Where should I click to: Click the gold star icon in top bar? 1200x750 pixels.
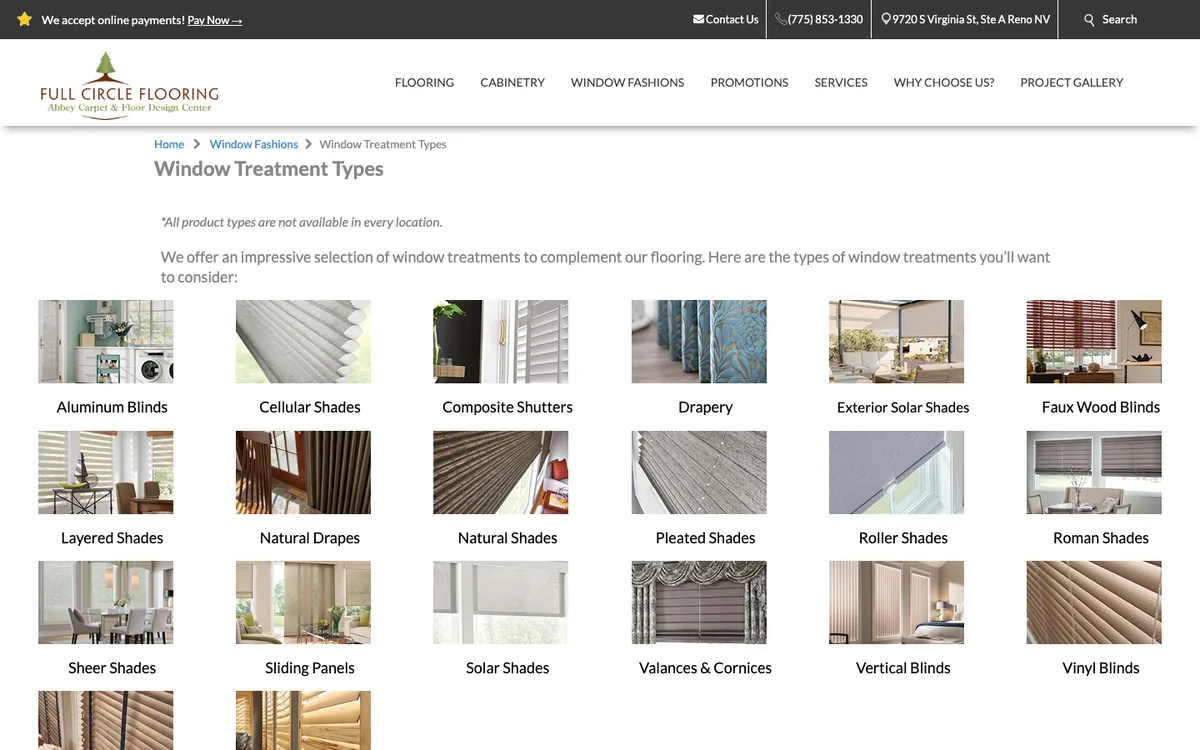pos(25,19)
